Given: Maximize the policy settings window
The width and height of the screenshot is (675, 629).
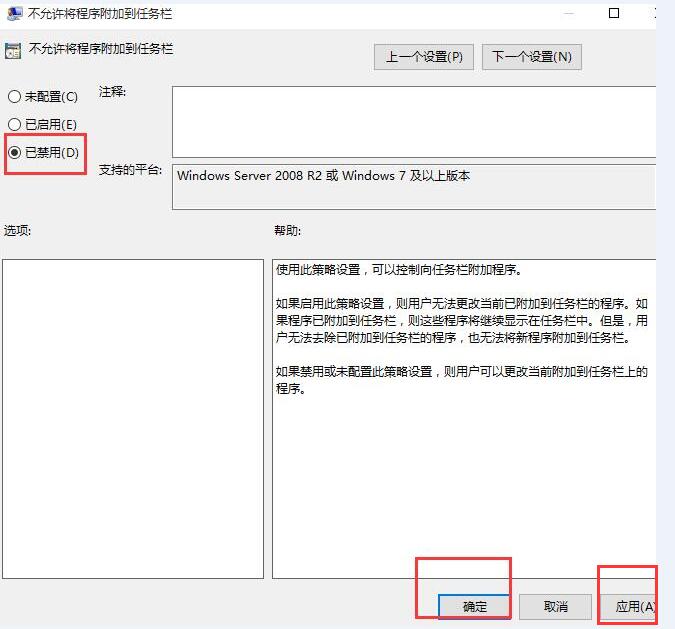Looking at the screenshot, I should 614,13.
